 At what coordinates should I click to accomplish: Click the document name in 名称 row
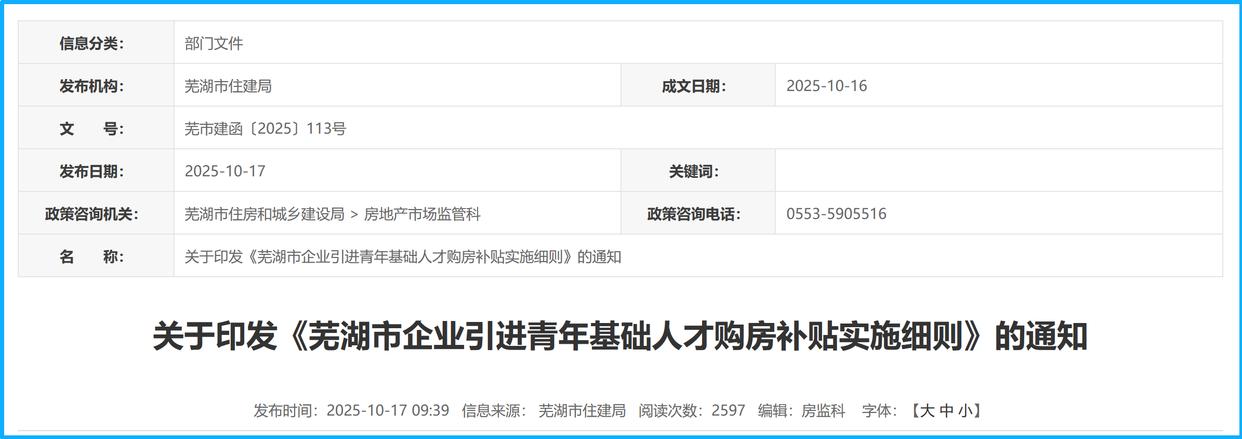(403, 256)
